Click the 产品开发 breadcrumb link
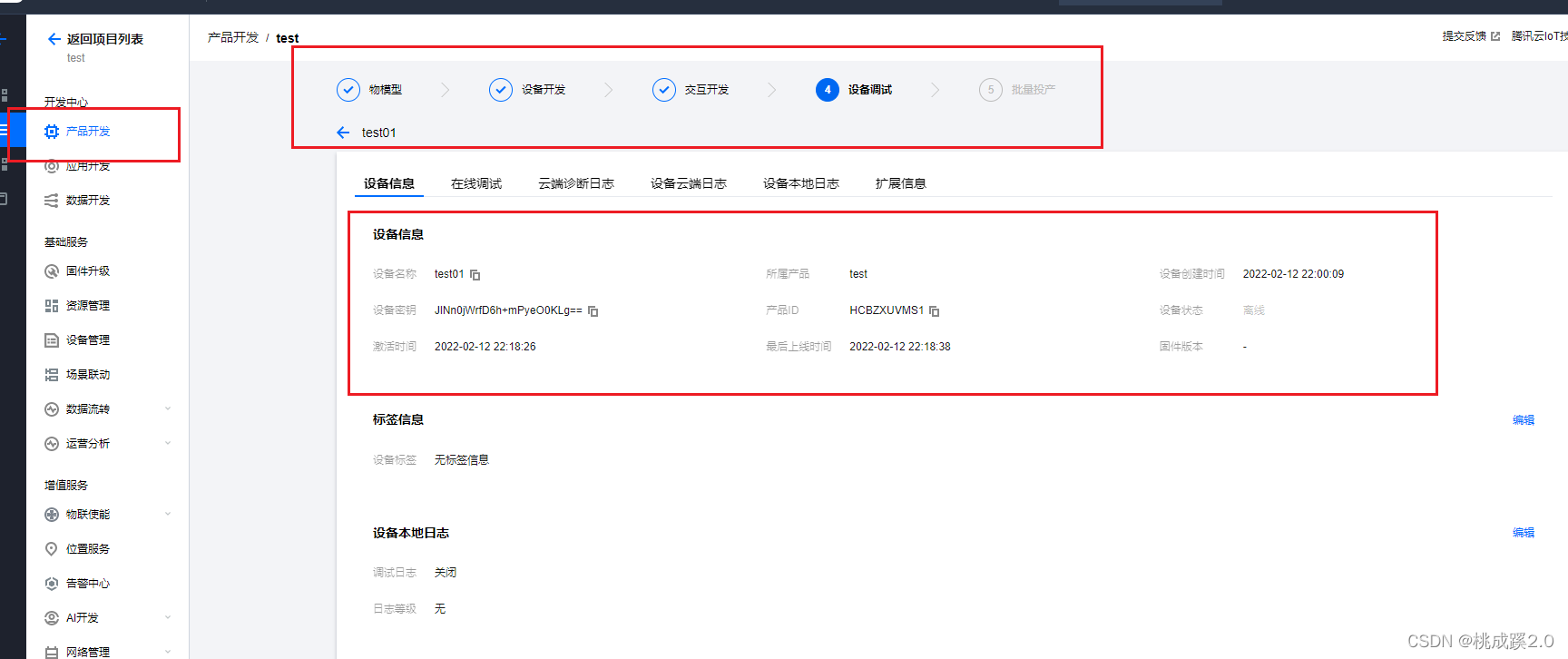1568x659 pixels. point(233,37)
